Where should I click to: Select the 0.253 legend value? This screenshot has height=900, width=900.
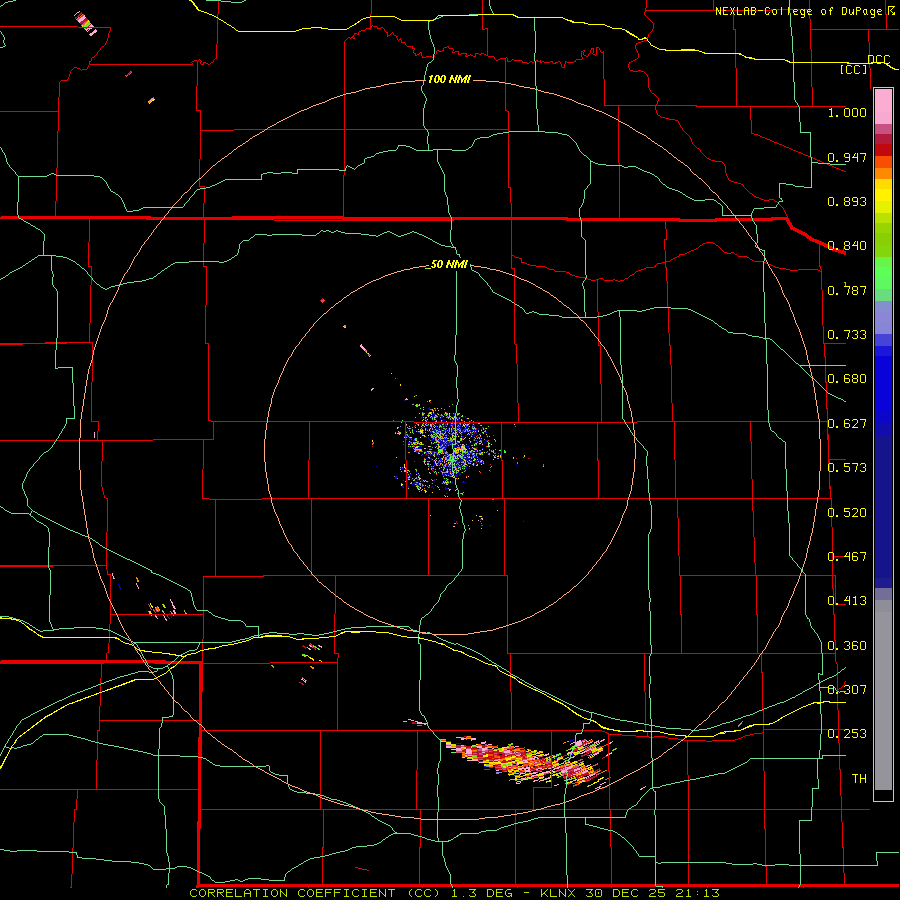tap(847, 734)
